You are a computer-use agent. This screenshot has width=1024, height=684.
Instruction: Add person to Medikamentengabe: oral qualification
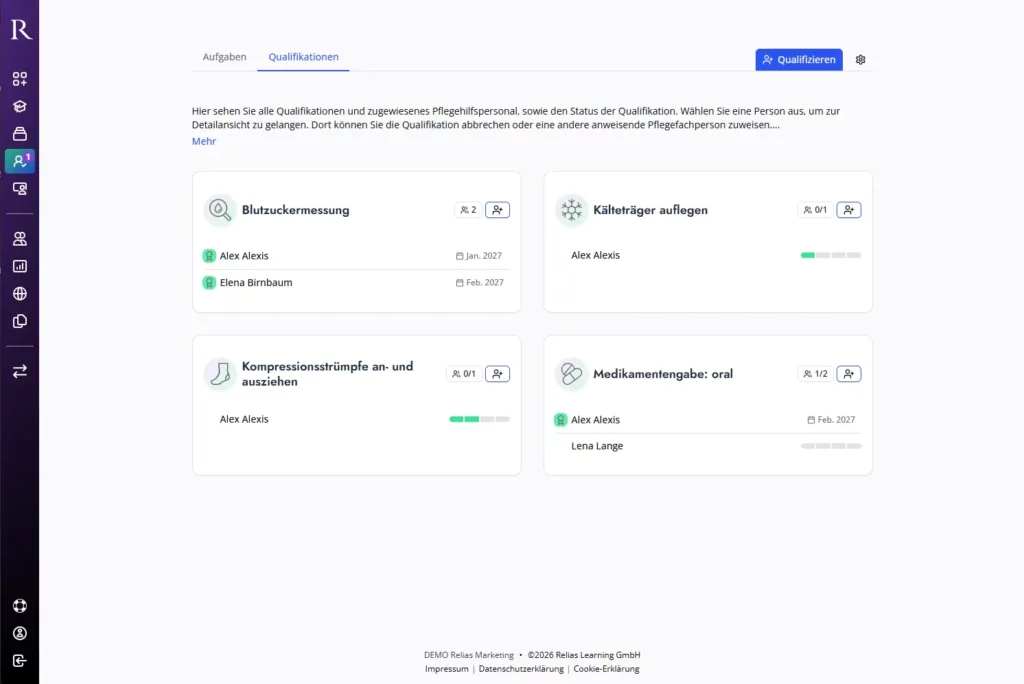click(x=849, y=374)
